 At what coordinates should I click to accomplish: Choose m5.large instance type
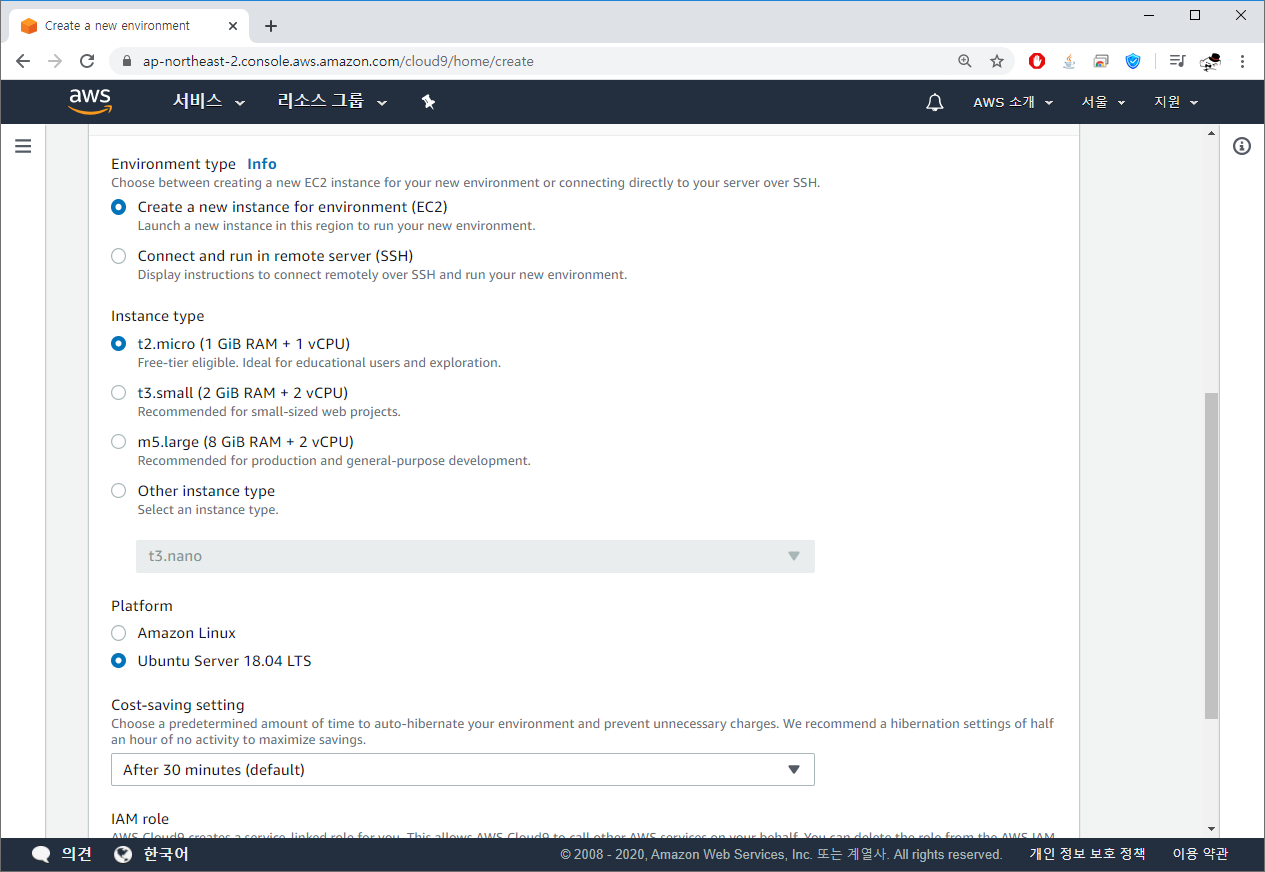pyautogui.click(x=119, y=442)
